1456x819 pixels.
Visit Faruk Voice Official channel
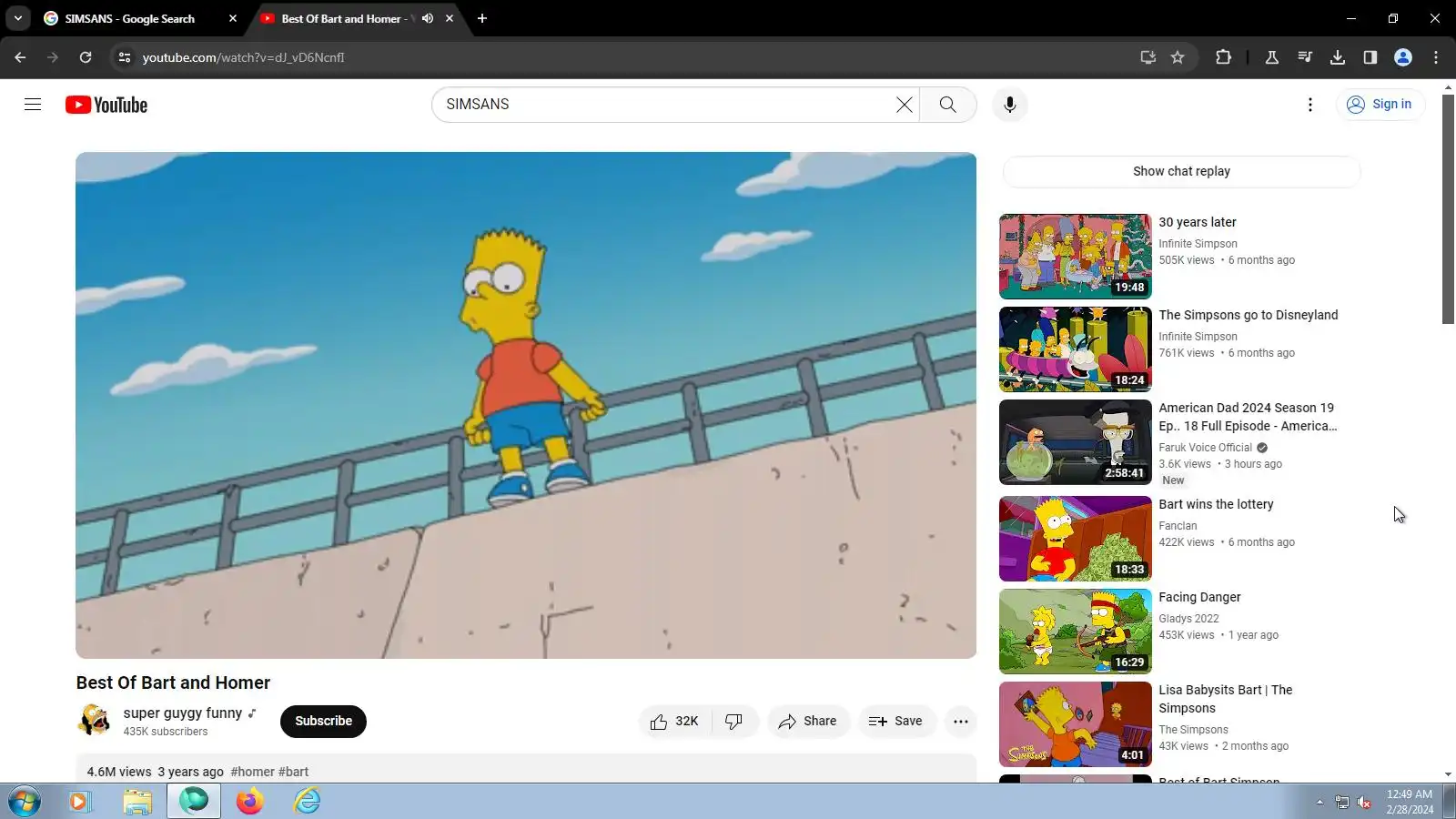[1205, 448]
